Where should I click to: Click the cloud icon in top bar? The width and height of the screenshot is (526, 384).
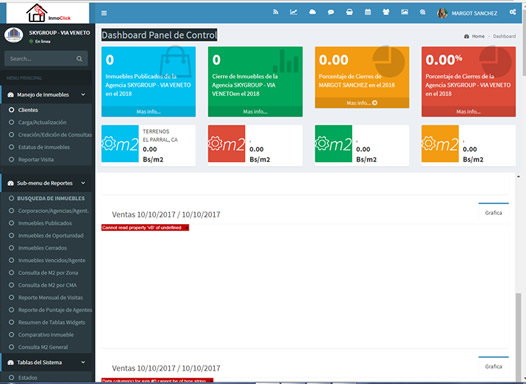(312, 12)
